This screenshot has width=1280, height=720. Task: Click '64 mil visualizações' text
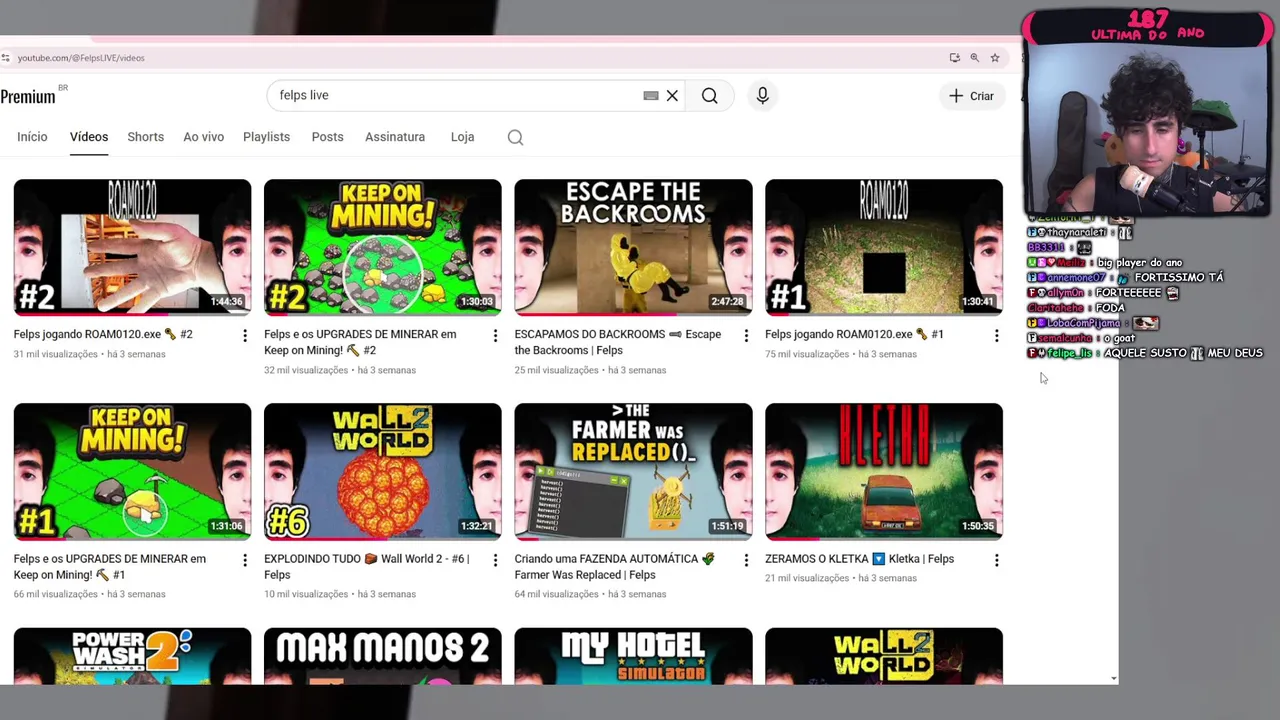pos(557,594)
